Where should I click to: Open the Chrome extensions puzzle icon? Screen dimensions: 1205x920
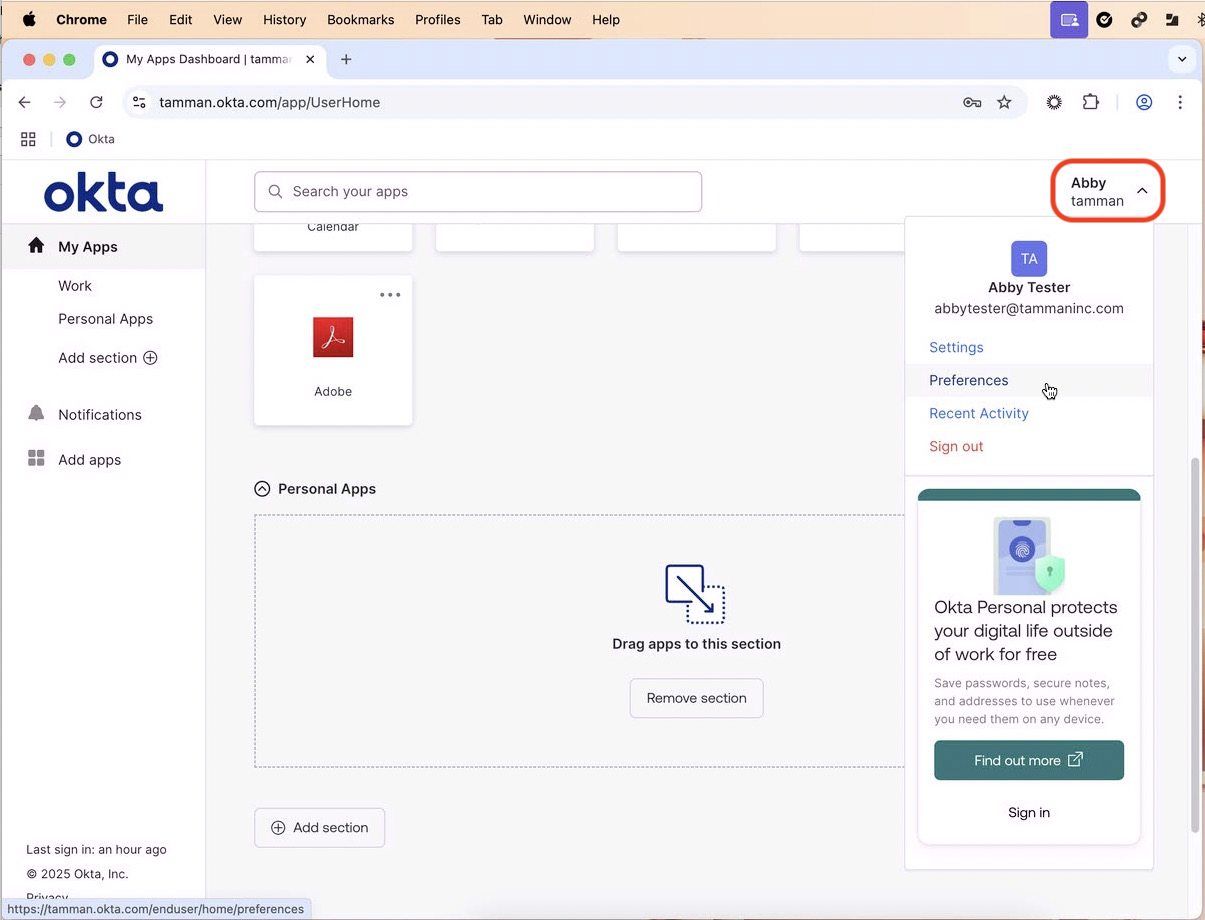[x=1091, y=102]
